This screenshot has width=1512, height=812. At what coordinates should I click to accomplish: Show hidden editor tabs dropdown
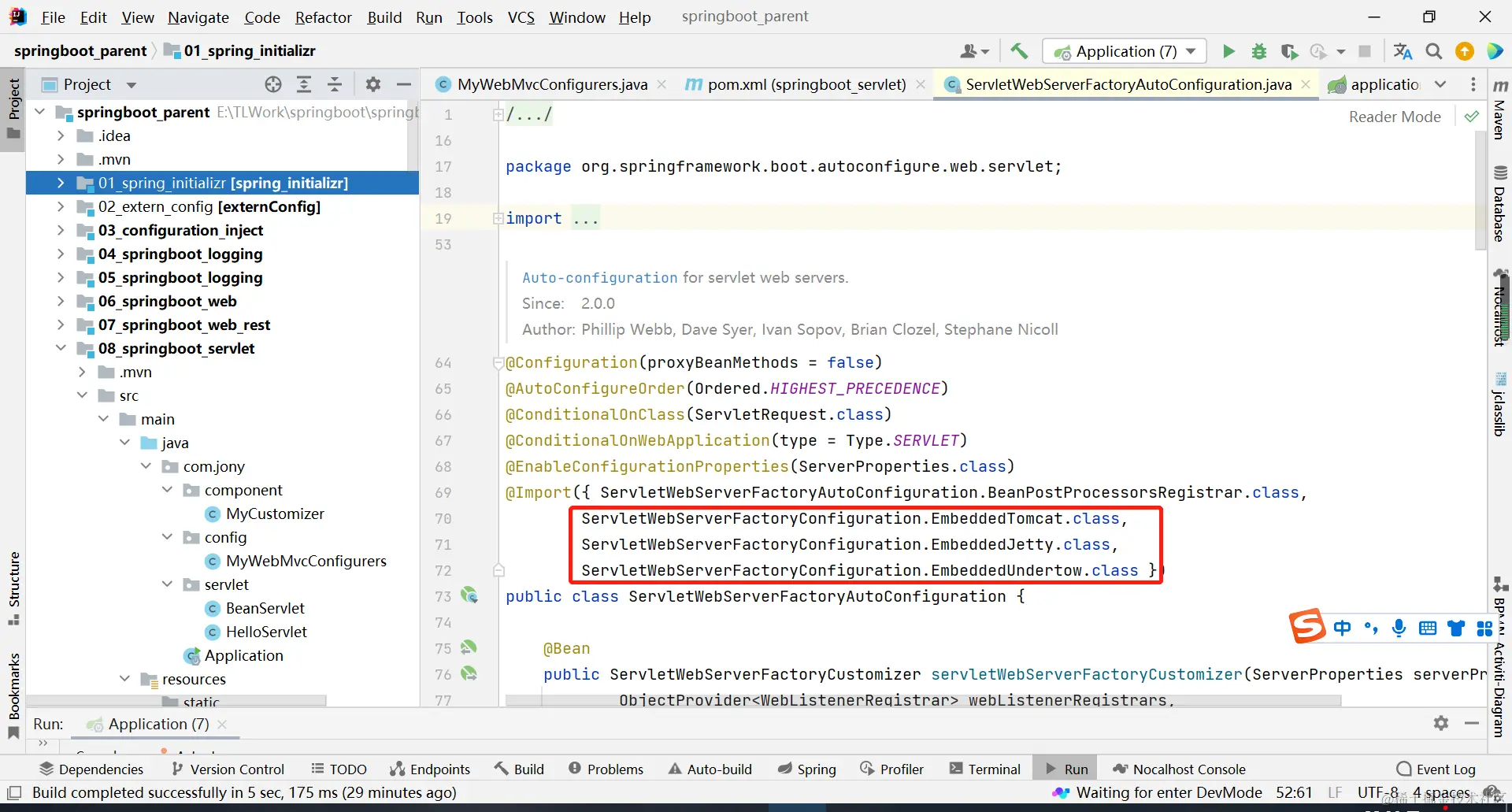1440,84
